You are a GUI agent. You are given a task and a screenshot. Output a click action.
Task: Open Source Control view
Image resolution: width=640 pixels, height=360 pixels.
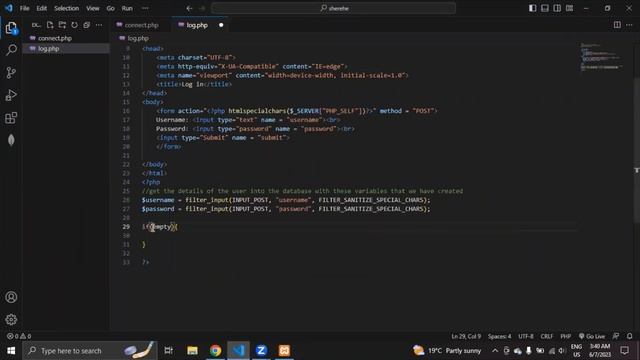click(x=11, y=73)
